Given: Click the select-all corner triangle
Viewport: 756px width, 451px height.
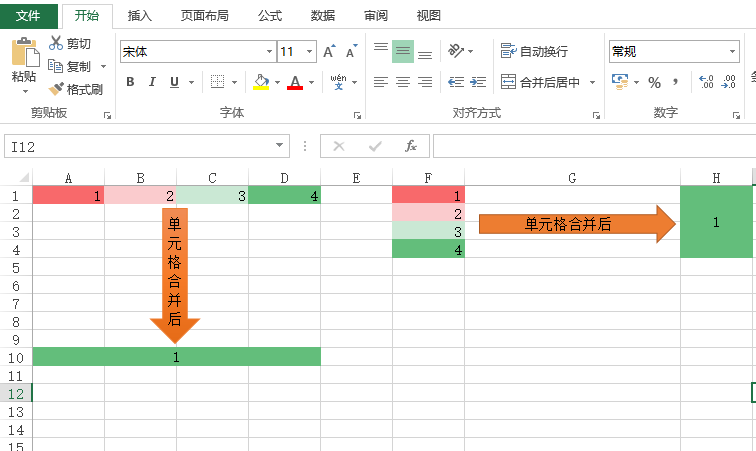Looking at the screenshot, I should [x=23, y=178].
